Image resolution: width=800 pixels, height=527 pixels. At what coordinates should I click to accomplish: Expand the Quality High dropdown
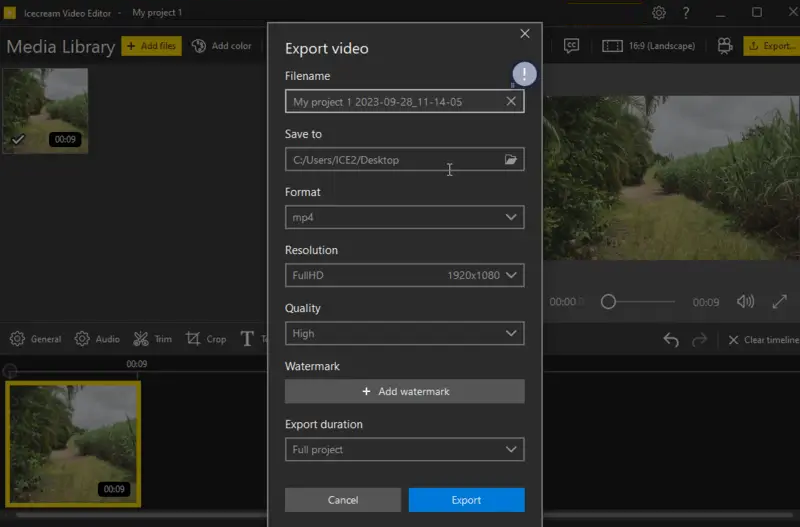click(404, 334)
